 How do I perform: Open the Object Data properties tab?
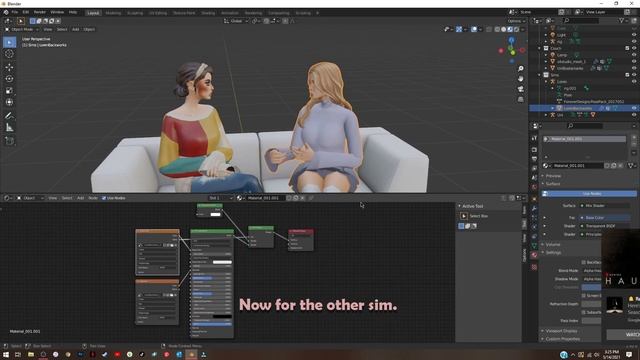click(534, 246)
